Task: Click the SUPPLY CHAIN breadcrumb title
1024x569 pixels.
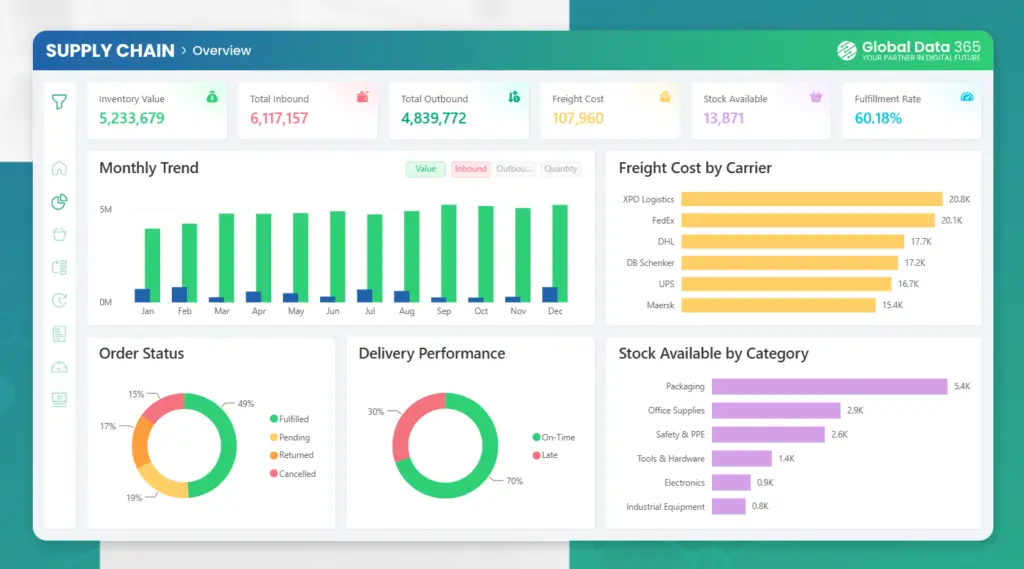Action: pyautogui.click(x=110, y=51)
